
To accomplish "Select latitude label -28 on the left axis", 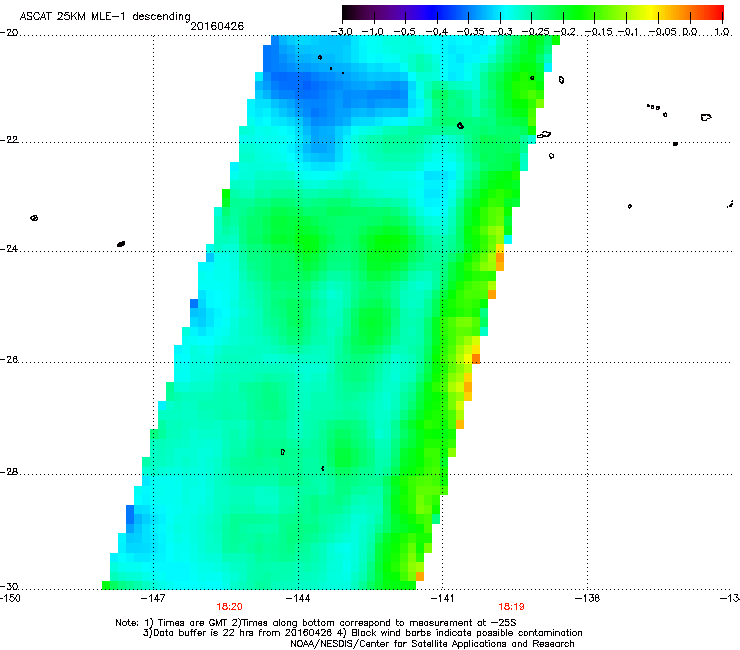I will (x=9, y=472).
